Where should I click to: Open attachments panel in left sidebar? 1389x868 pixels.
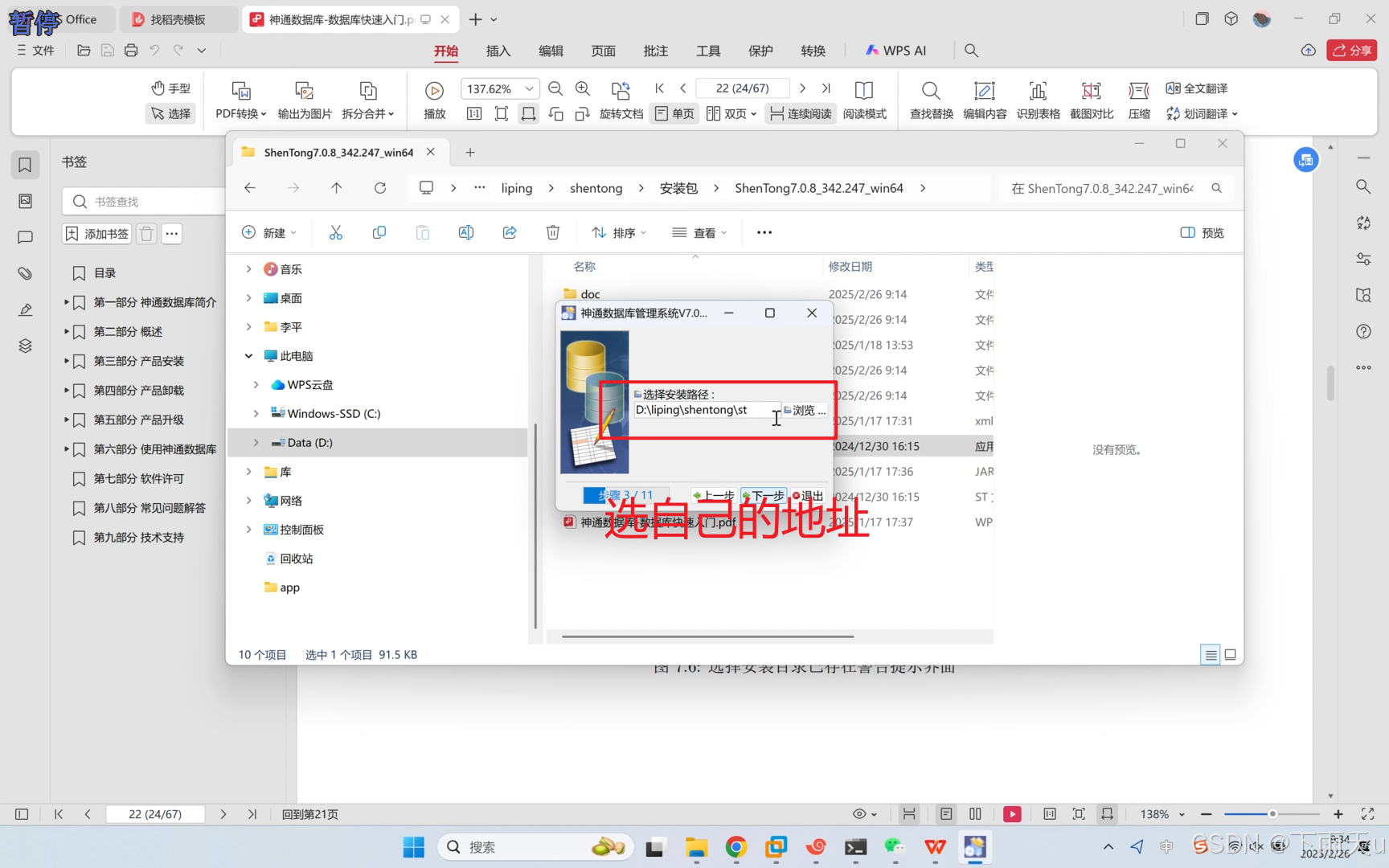[25, 273]
